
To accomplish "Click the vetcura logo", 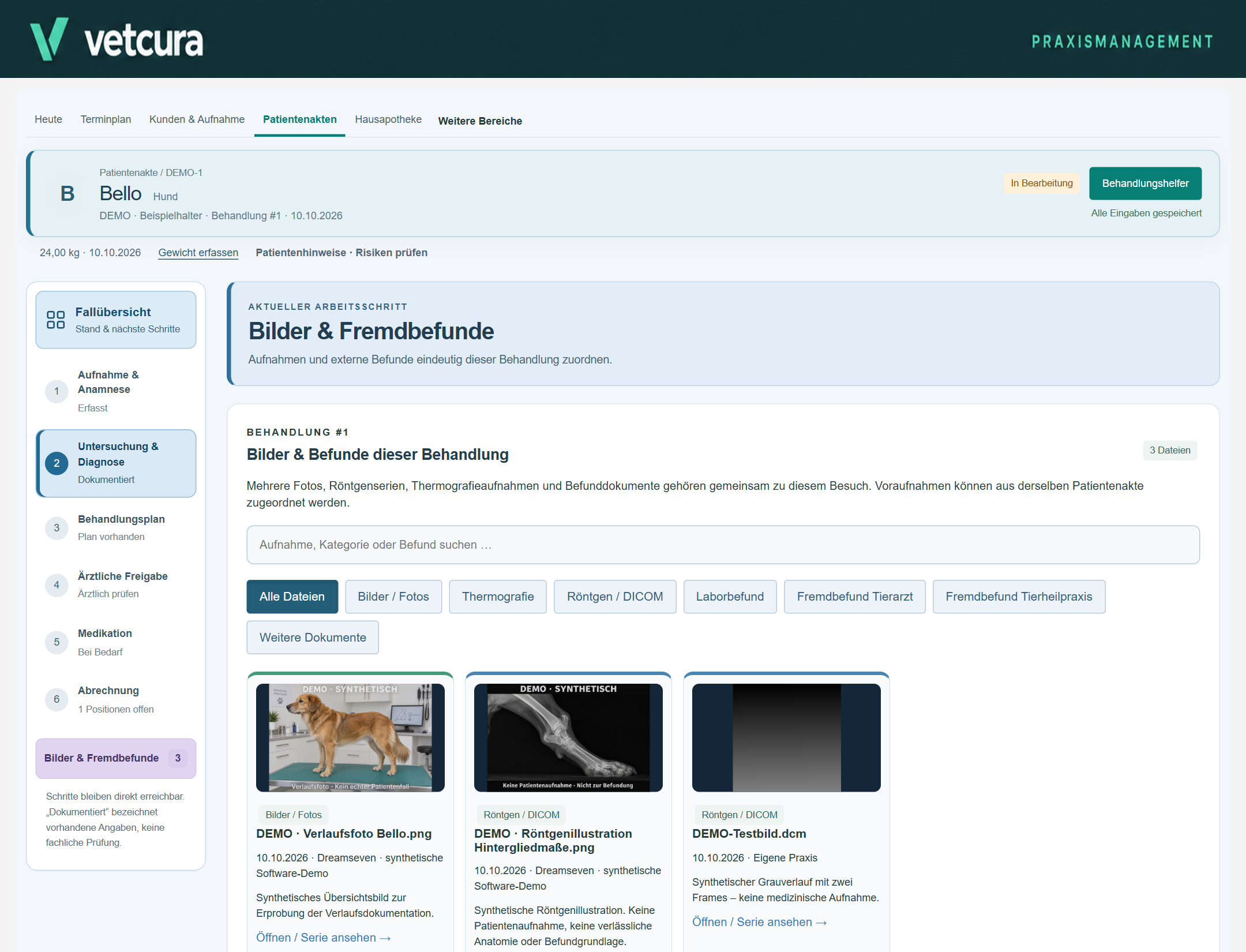I will (x=117, y=39).
